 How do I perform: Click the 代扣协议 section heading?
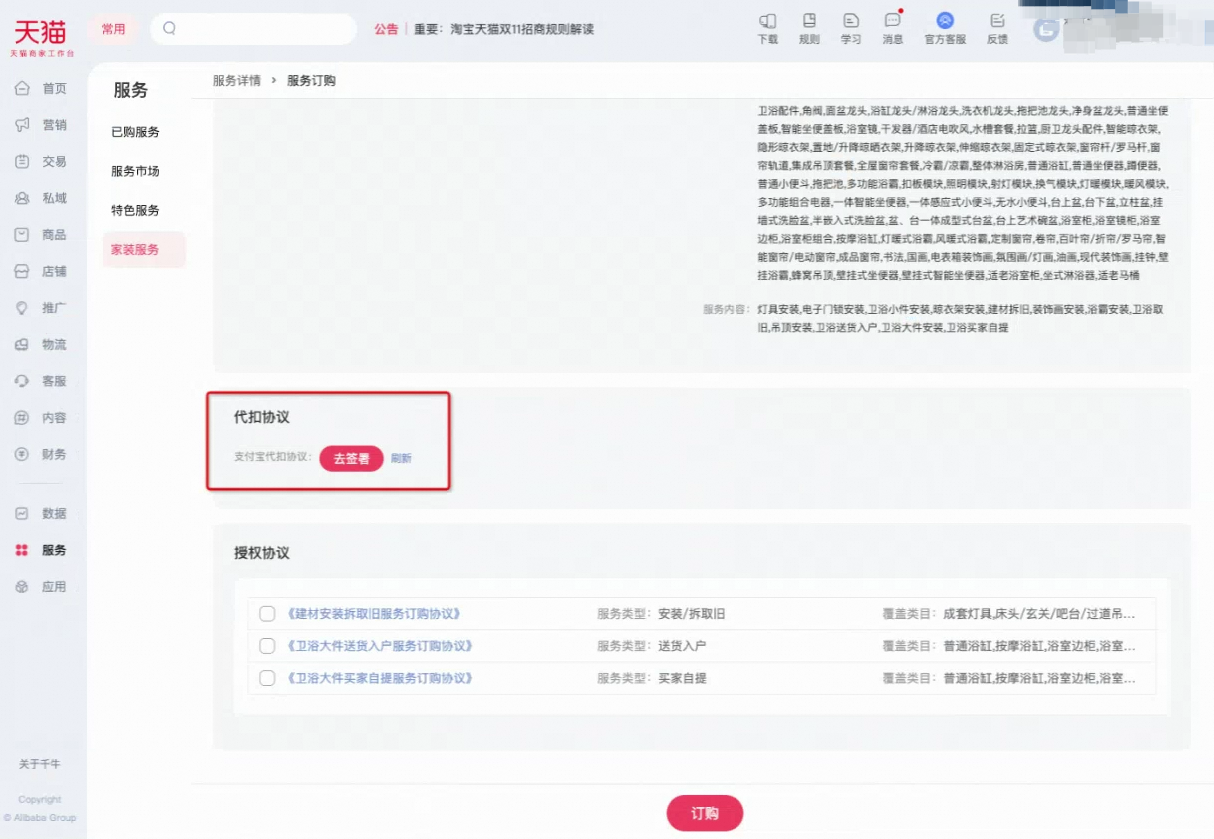point(262,417)
